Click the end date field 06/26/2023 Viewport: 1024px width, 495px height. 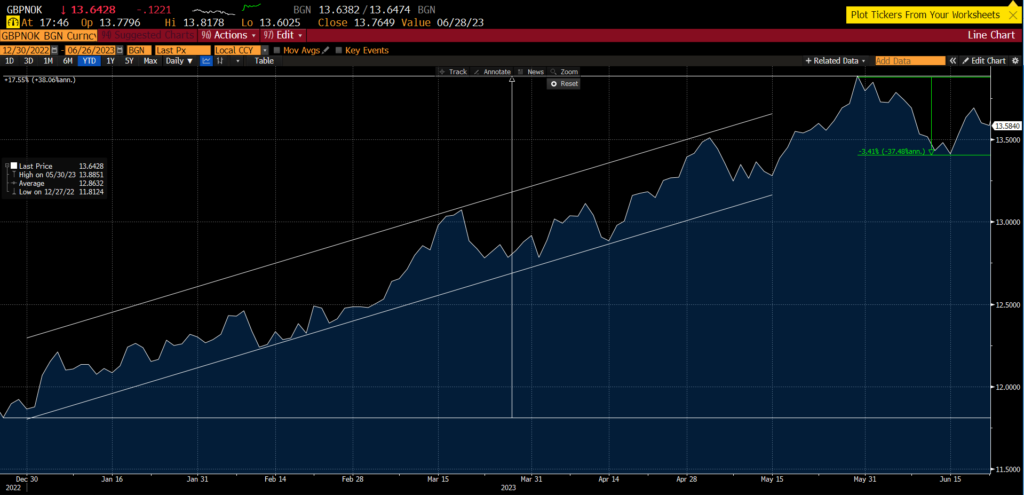pyautogui.click(x=90, y=50)
